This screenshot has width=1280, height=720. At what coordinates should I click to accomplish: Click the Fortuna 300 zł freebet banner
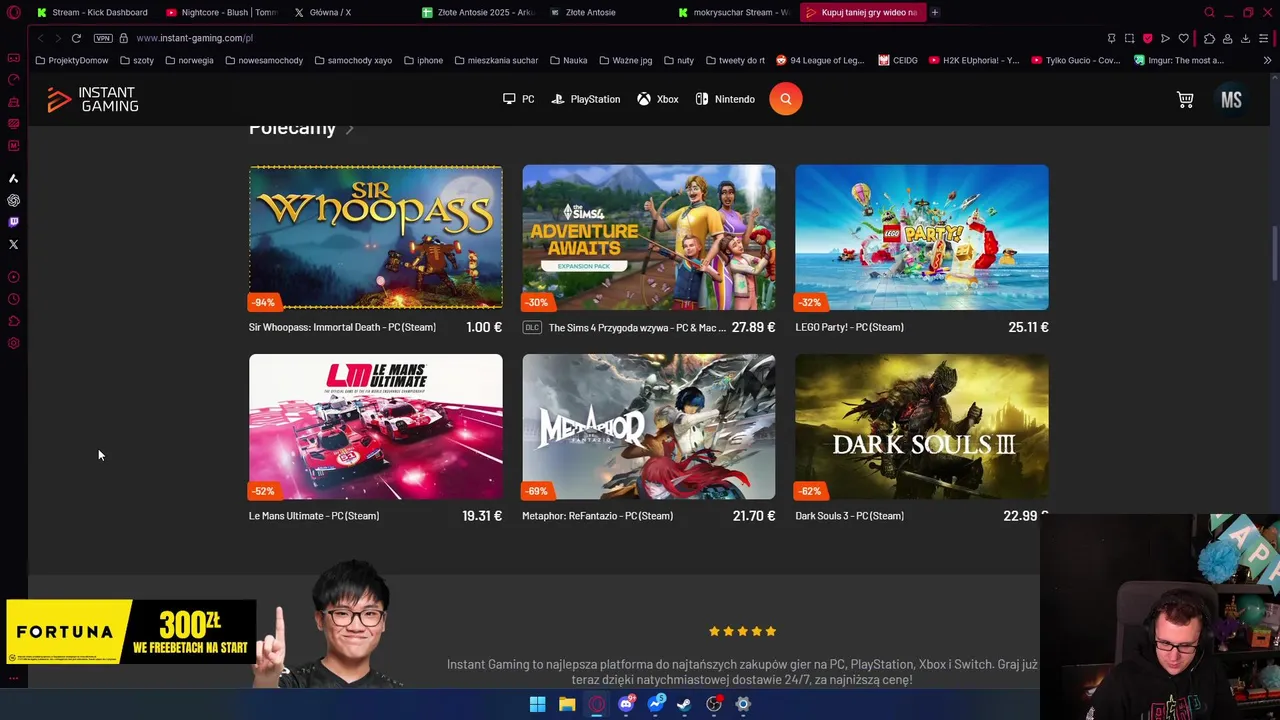(x=131, y=632)
